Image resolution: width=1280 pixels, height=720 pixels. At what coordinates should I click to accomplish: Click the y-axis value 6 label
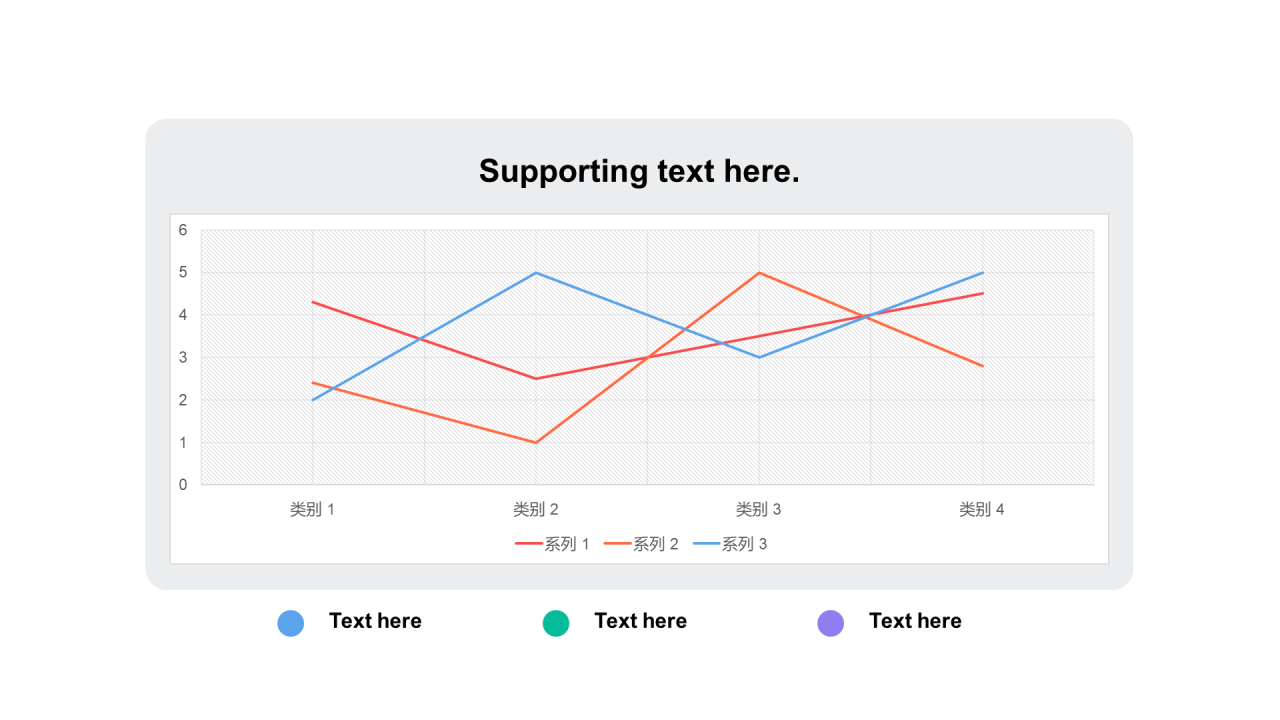coord(183,230)
